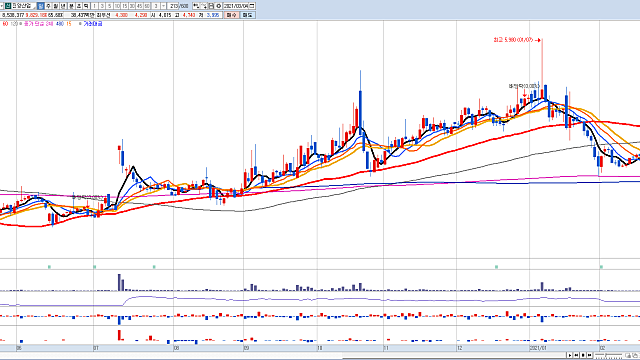
Task: Click the high price annotation 5,900
Action: [x=513, y=40]
